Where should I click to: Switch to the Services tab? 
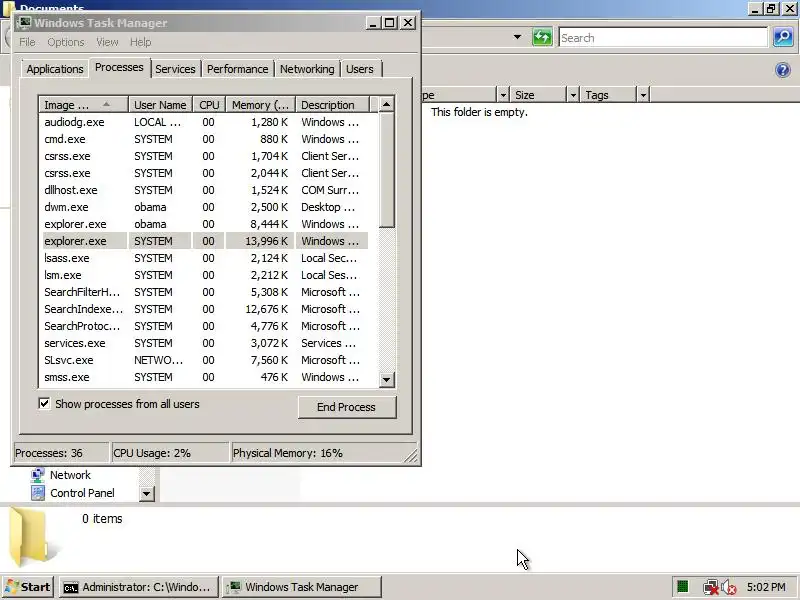coord(176,69)
